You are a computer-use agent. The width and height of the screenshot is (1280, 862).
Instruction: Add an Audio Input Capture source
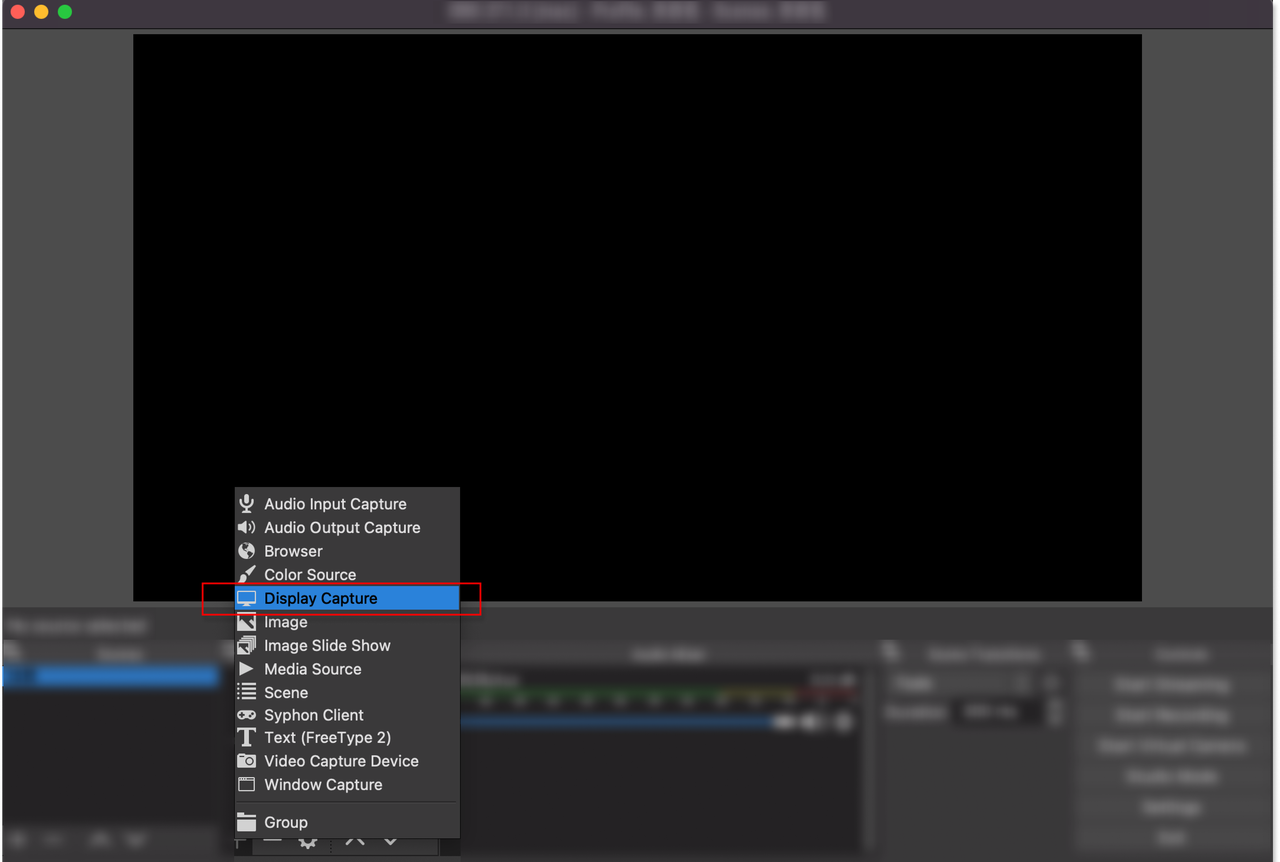coord(347,504)
